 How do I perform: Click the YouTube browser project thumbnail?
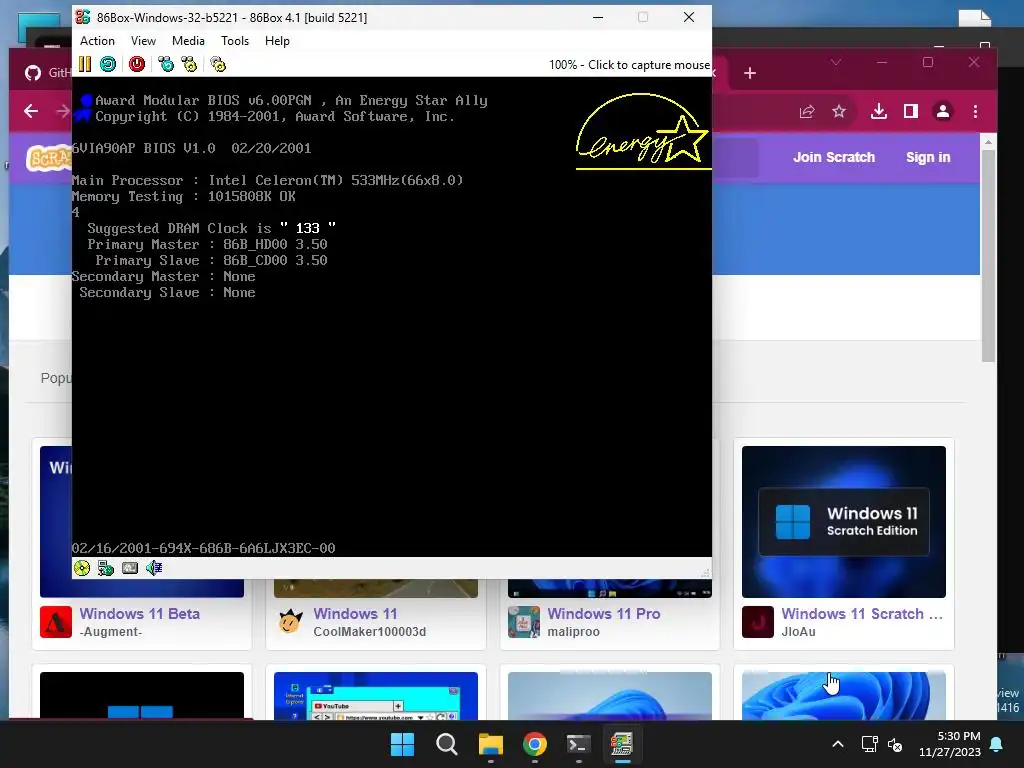[376, 696]
